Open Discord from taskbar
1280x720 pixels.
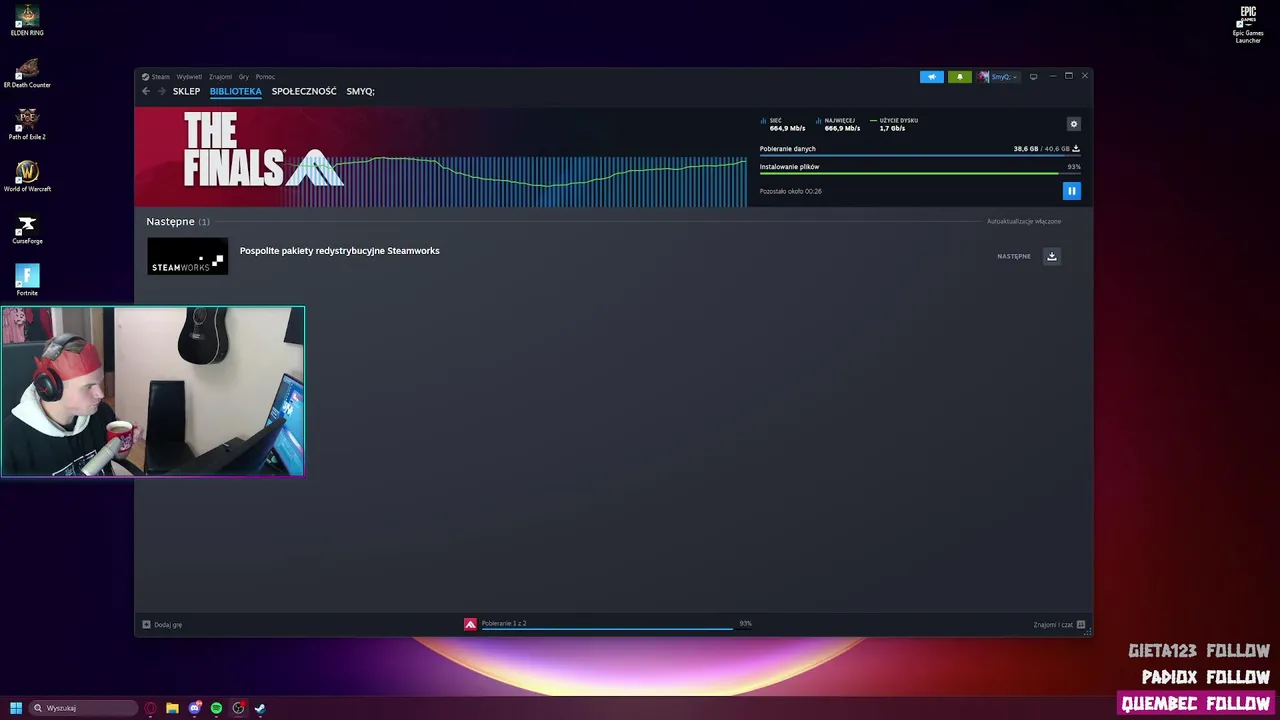coord(195,708)
